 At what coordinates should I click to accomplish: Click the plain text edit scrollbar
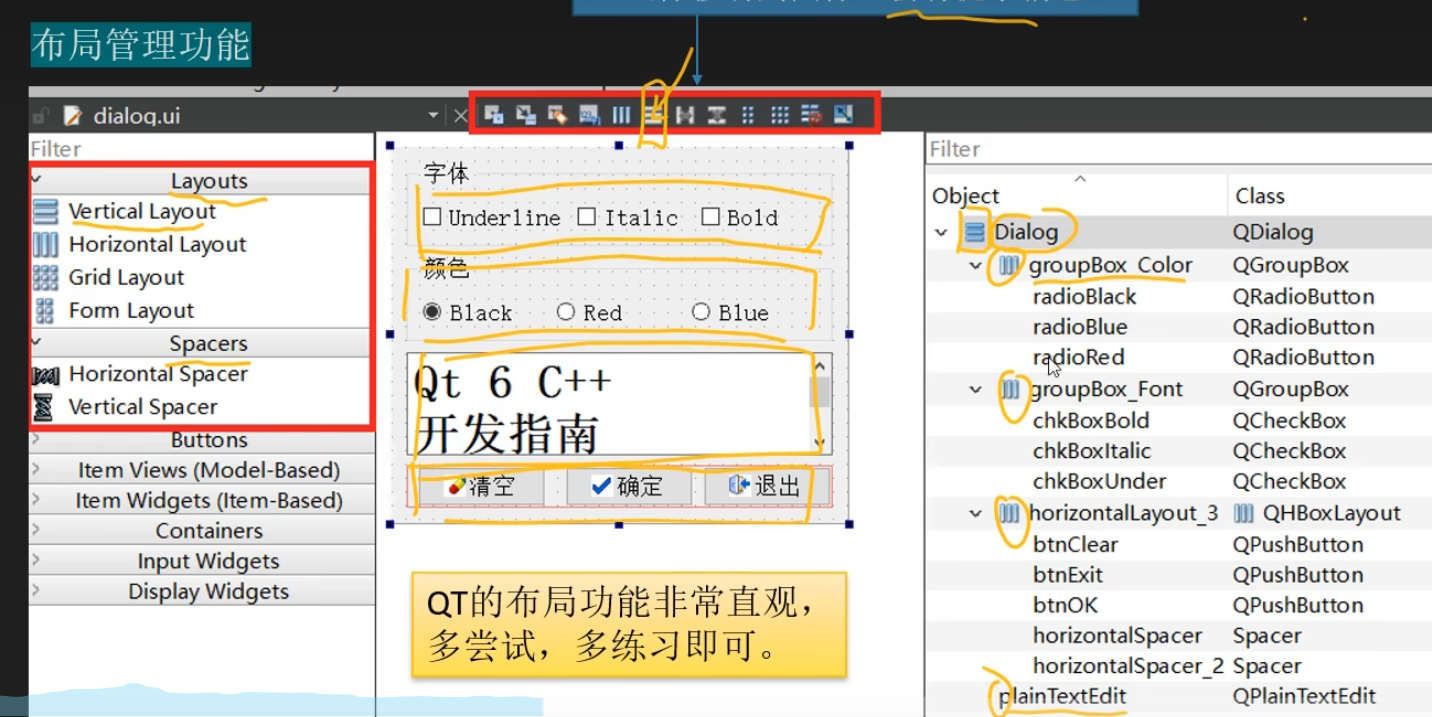point(820,404)
